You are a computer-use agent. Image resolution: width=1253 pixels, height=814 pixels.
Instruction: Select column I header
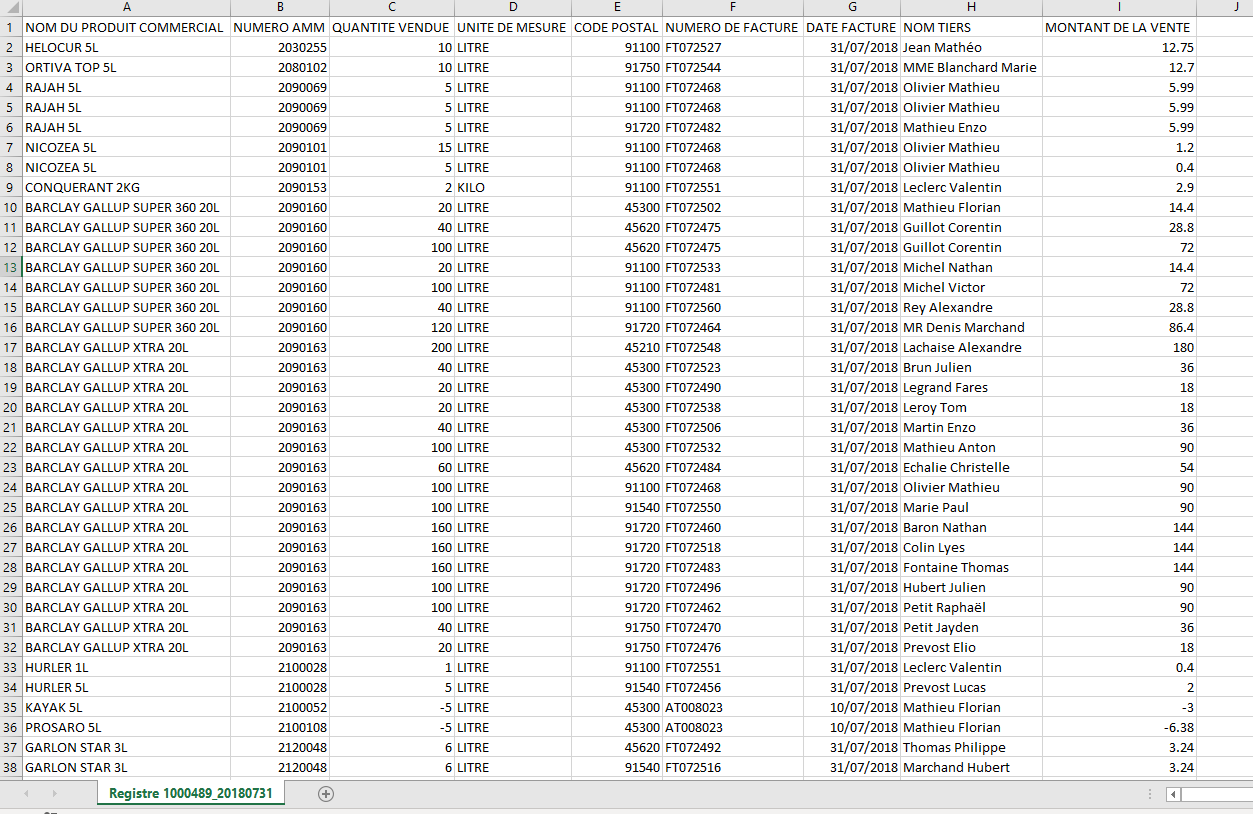point(1118,8)
